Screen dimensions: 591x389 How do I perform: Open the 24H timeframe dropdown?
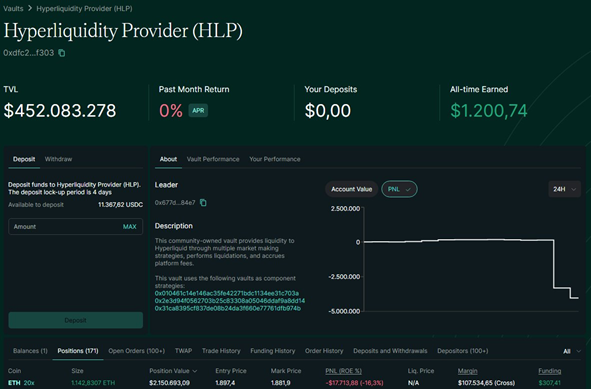pyautogui.click(x=564, y=189)
